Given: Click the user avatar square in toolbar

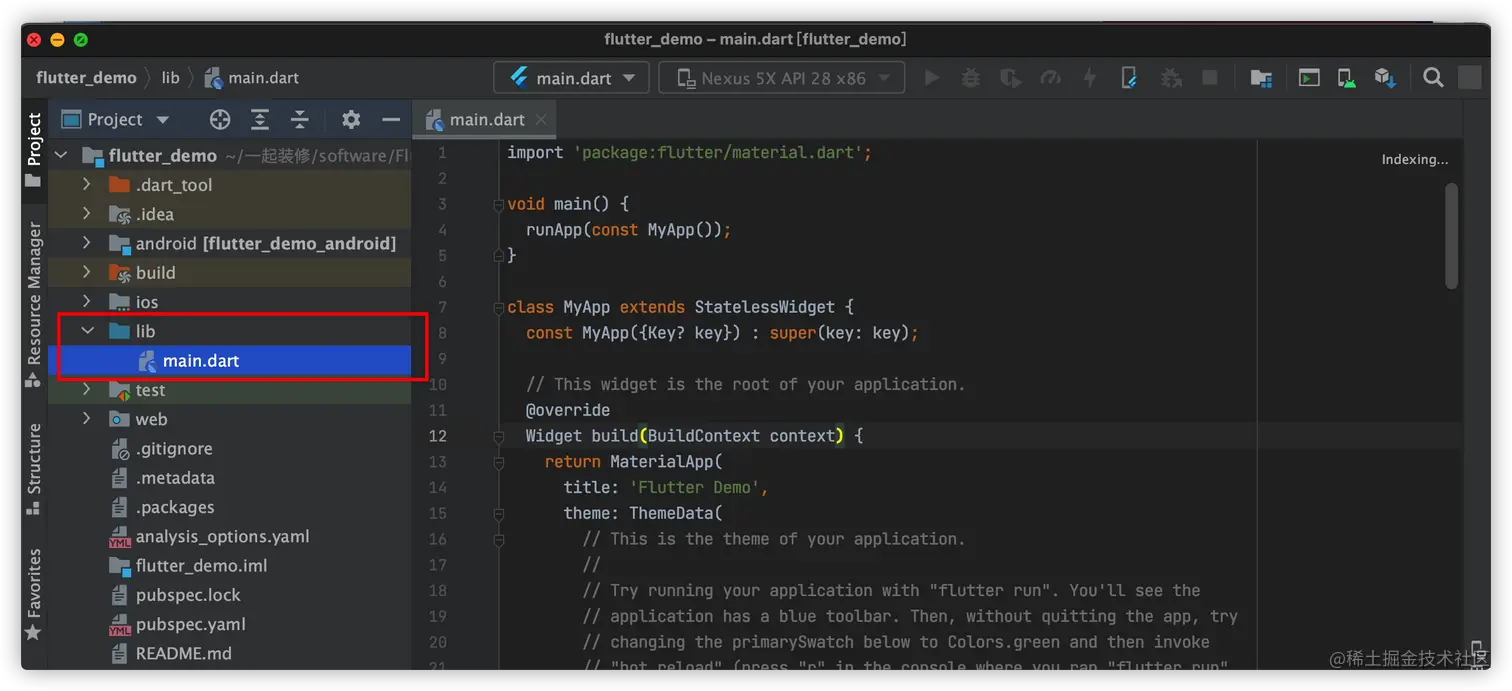Looking at the screenshot, I should [x=1469, y=78].
